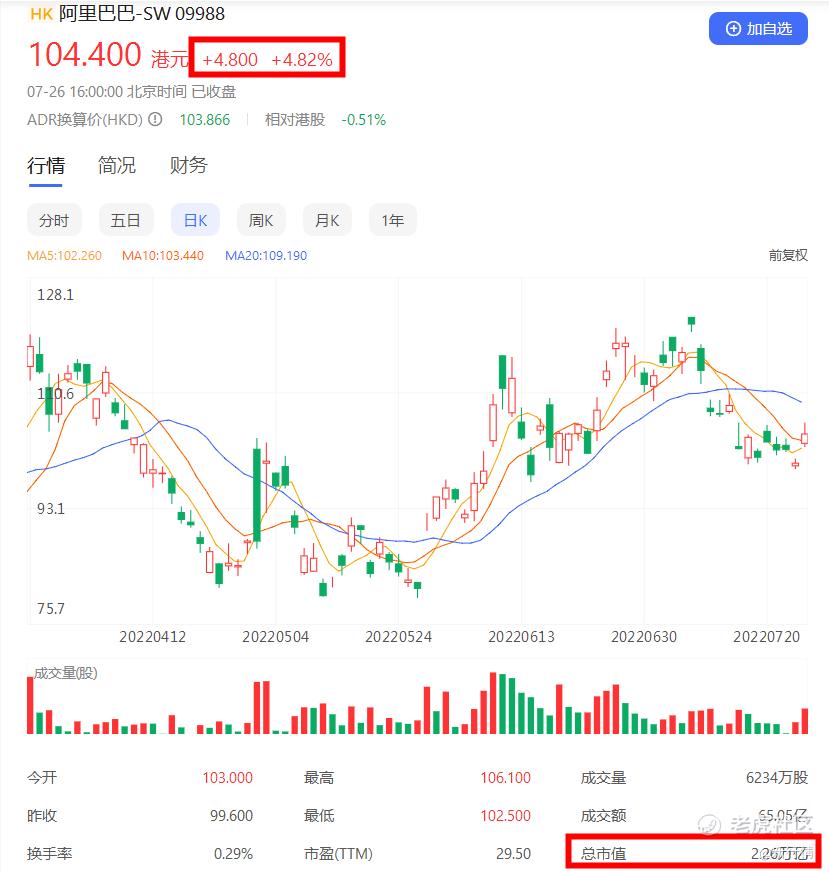Click the 昨收 value 99.600
The width and height of the screenshot is (829, 872).
pyautogui.click(x=231, y=816)
